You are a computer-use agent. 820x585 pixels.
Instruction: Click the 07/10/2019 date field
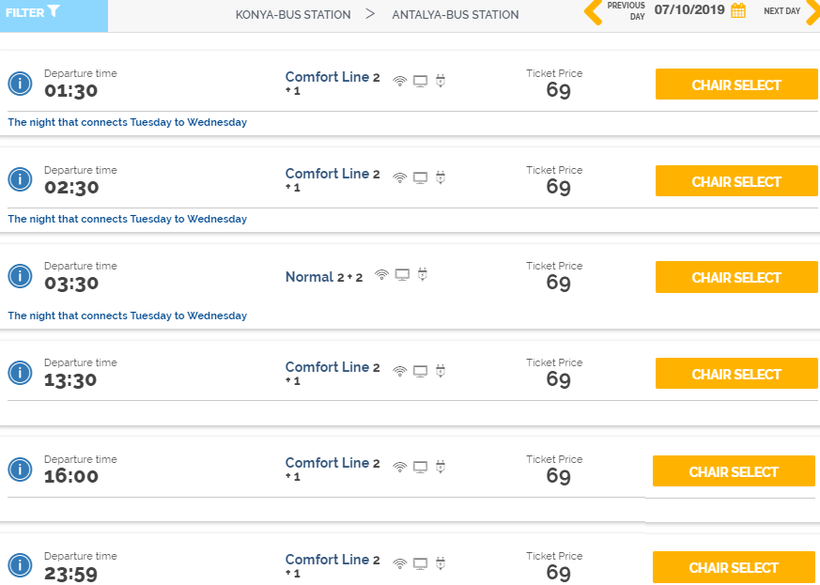689,11
